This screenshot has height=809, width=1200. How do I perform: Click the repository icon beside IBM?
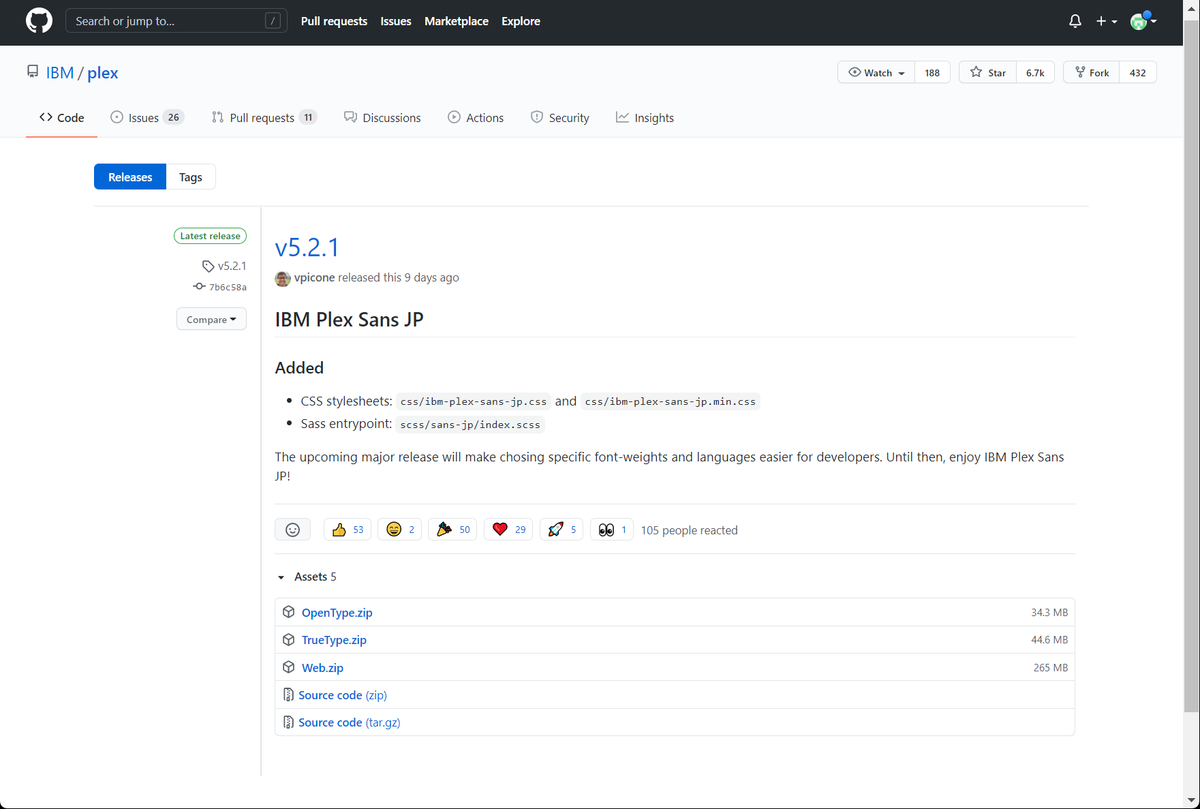pyautogui.click(x=33, y=73)
